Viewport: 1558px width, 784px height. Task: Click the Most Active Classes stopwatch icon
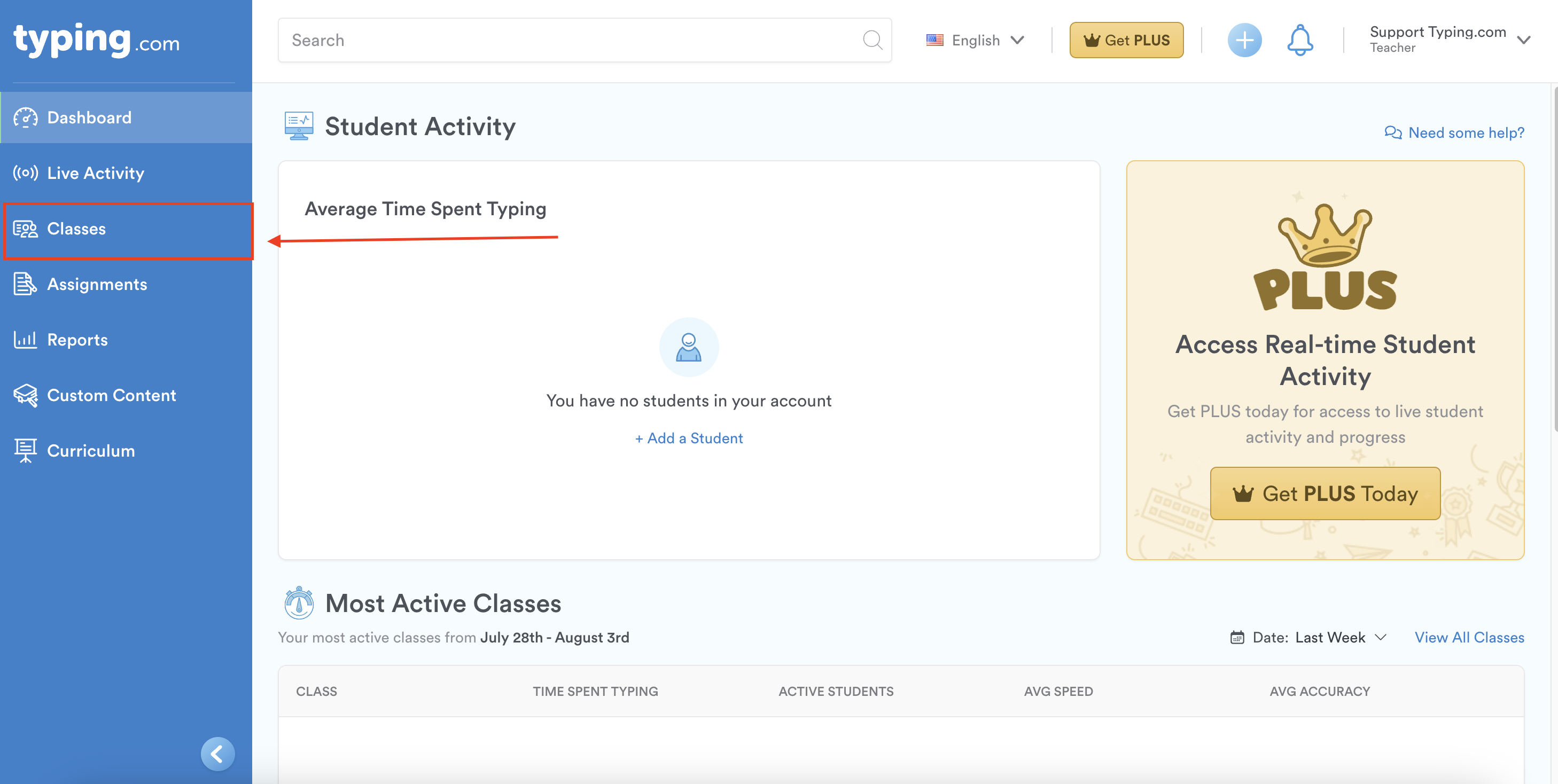[x=299, y=602]
